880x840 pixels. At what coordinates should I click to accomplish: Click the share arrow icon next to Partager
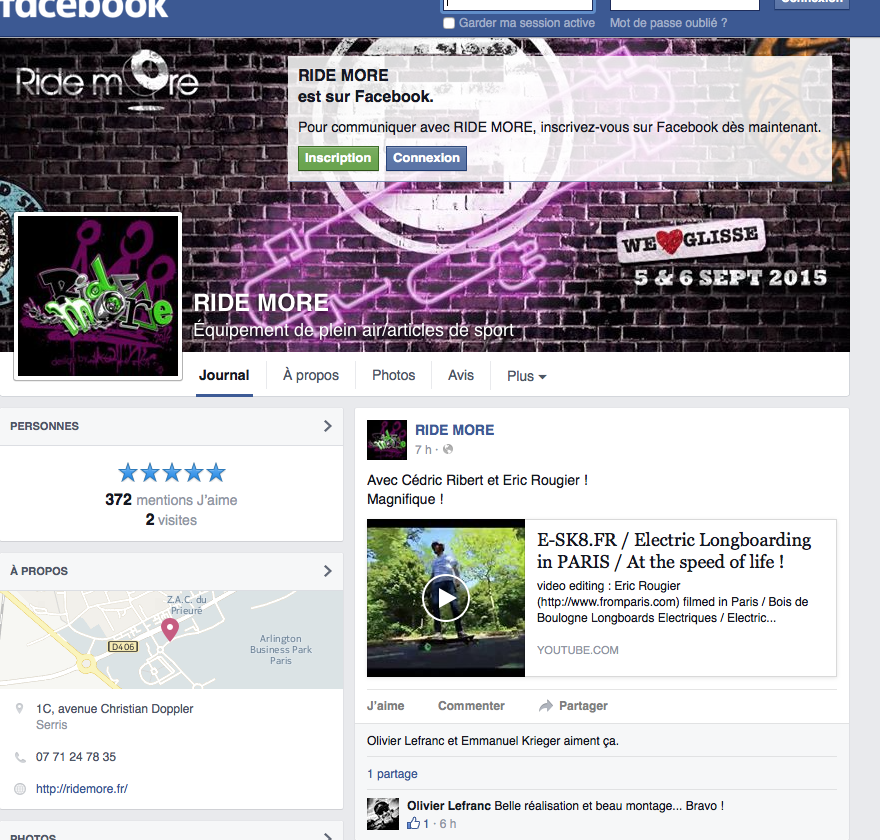coord(546,706)
